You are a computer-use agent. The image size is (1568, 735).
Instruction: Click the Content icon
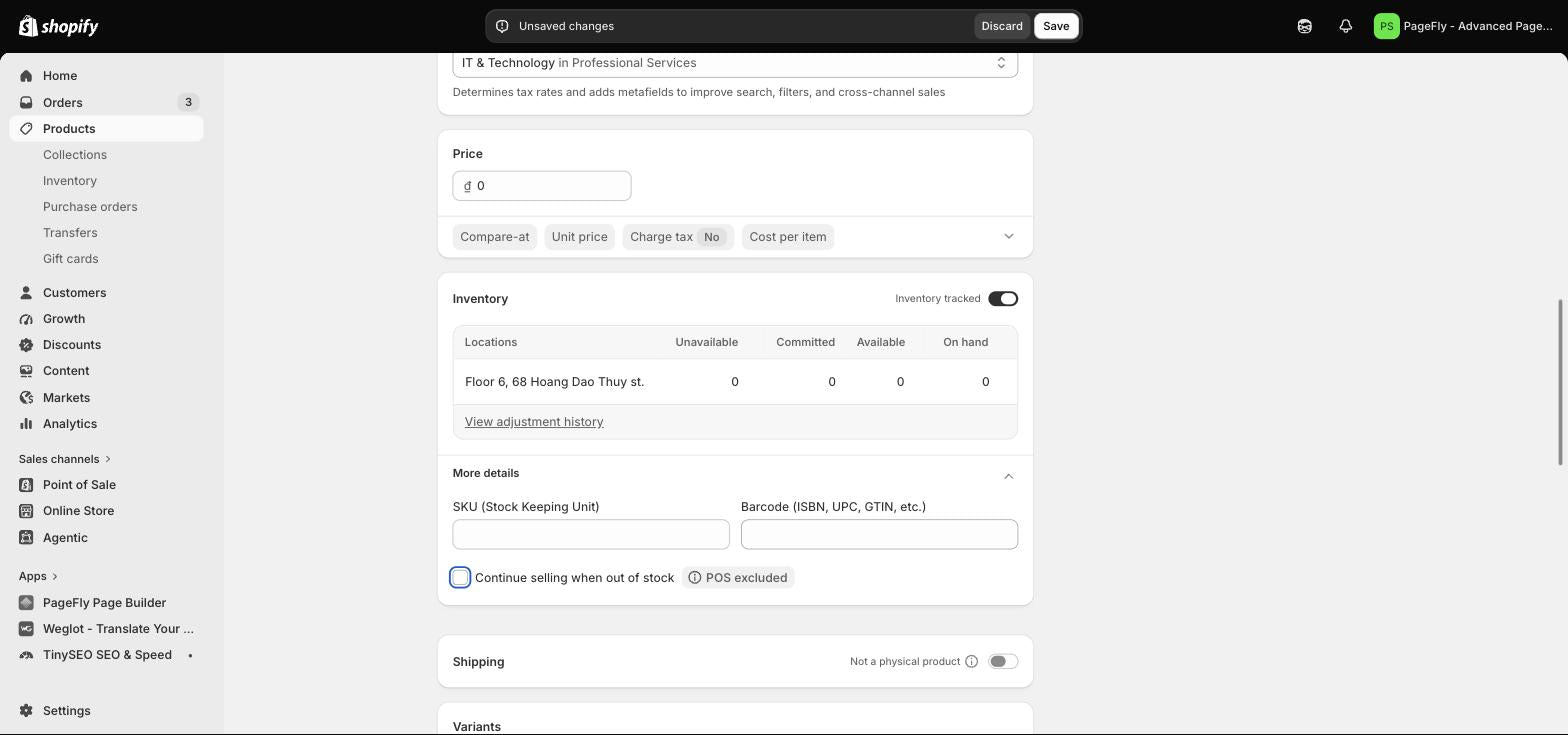click(26, 371)
